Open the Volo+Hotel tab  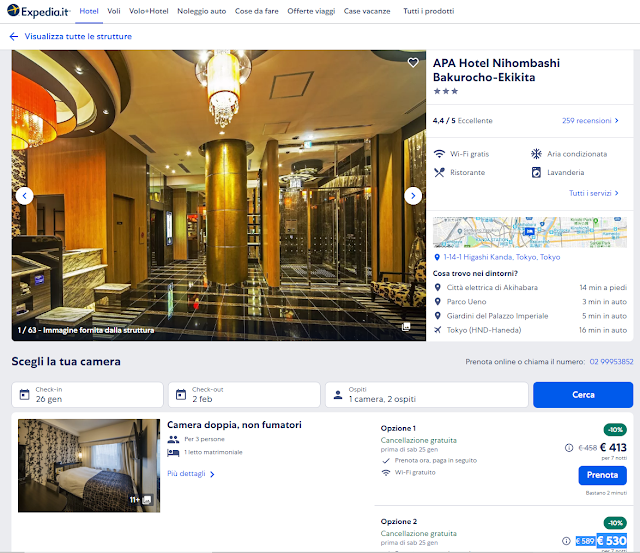[149, 11]
